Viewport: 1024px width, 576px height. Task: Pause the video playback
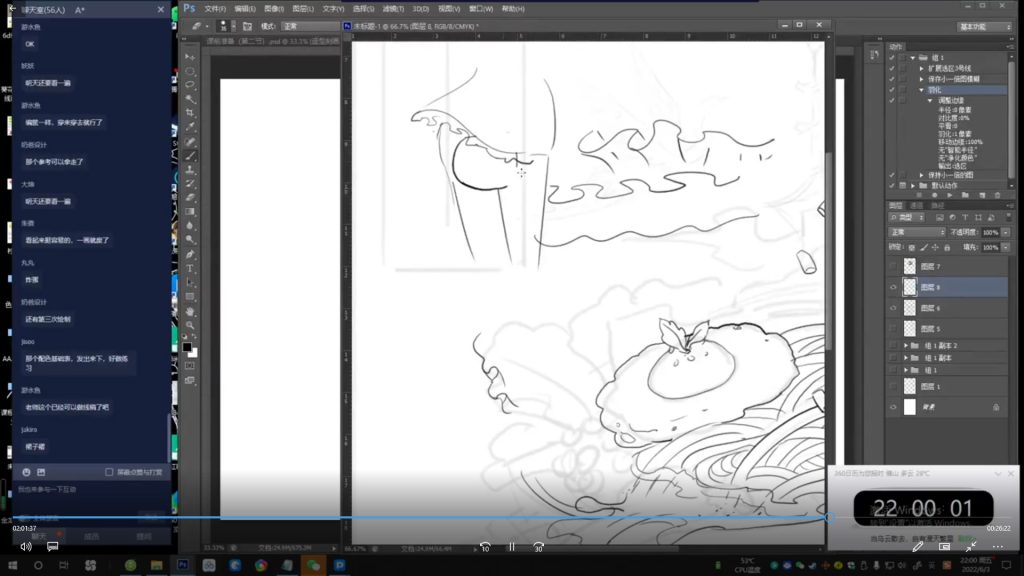[x=511, y=547]
